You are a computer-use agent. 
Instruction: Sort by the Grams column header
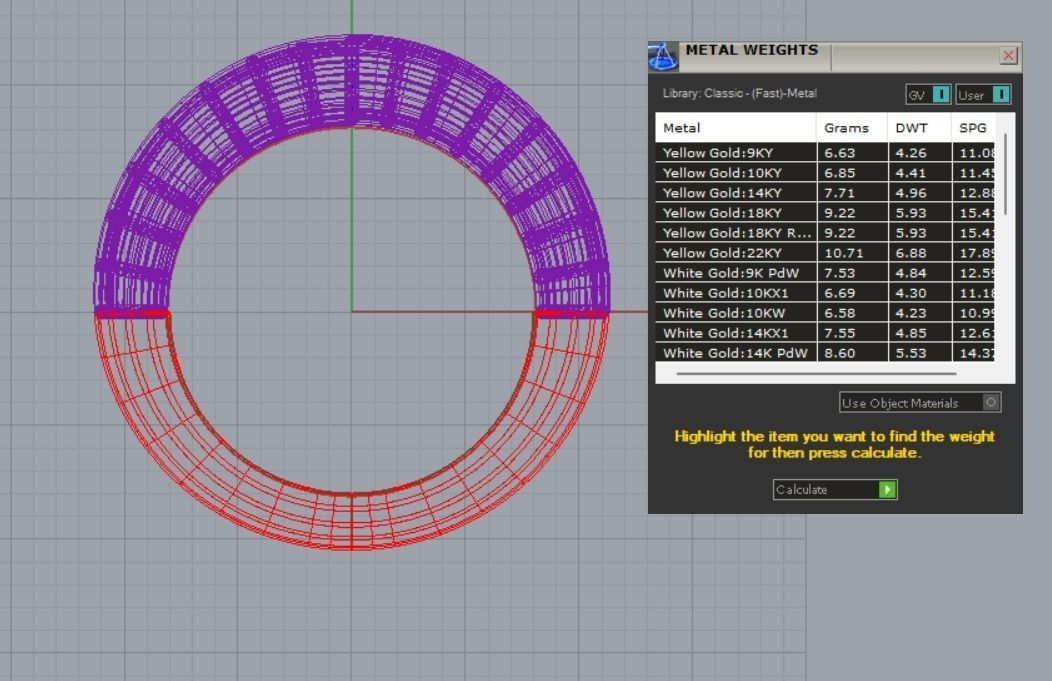point(852,127)
